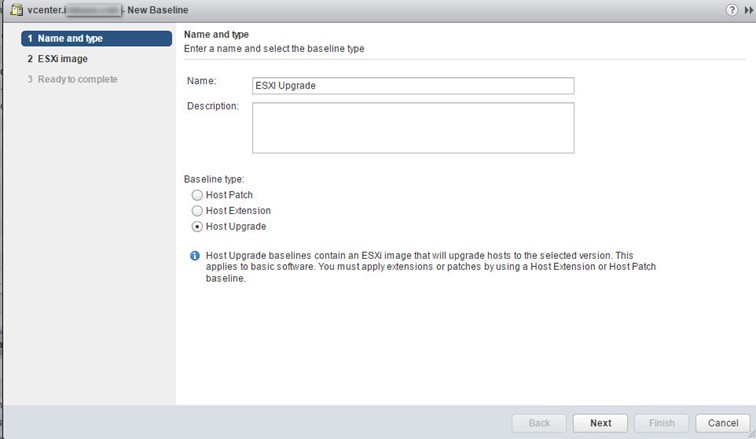This screenshot has width=756, height=439.
Task: Click the Next button
Action: pos(600,423)
